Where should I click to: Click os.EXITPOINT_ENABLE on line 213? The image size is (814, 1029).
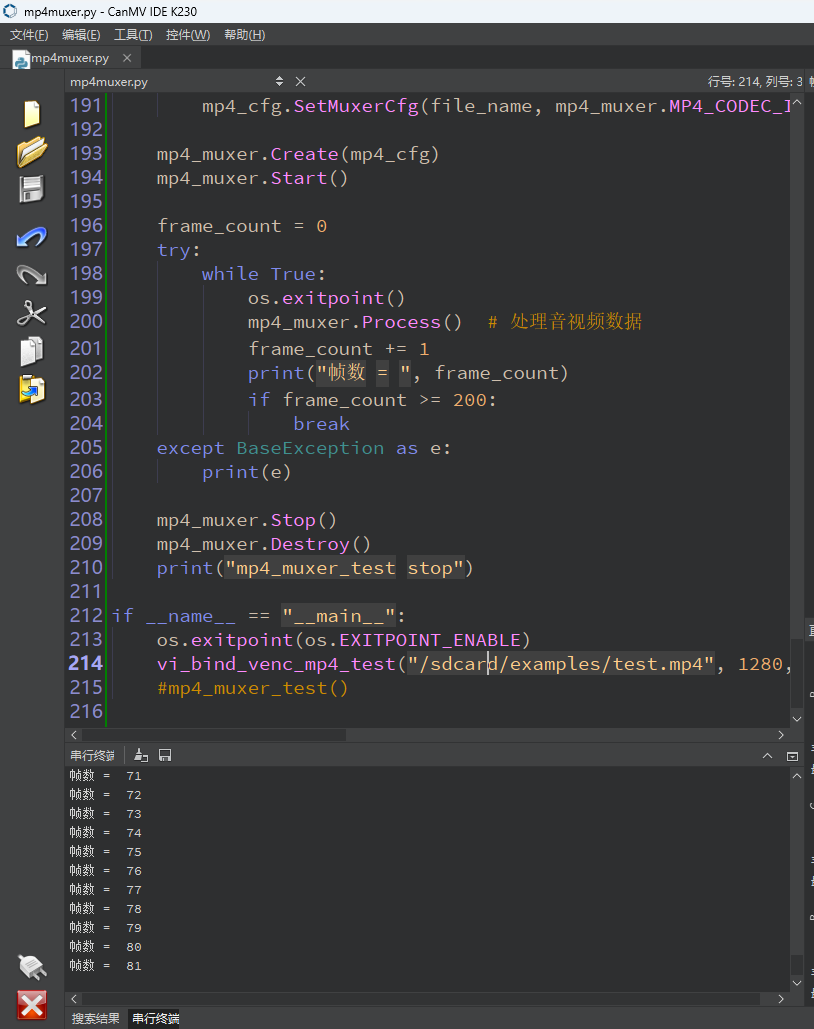coord(412,640)
